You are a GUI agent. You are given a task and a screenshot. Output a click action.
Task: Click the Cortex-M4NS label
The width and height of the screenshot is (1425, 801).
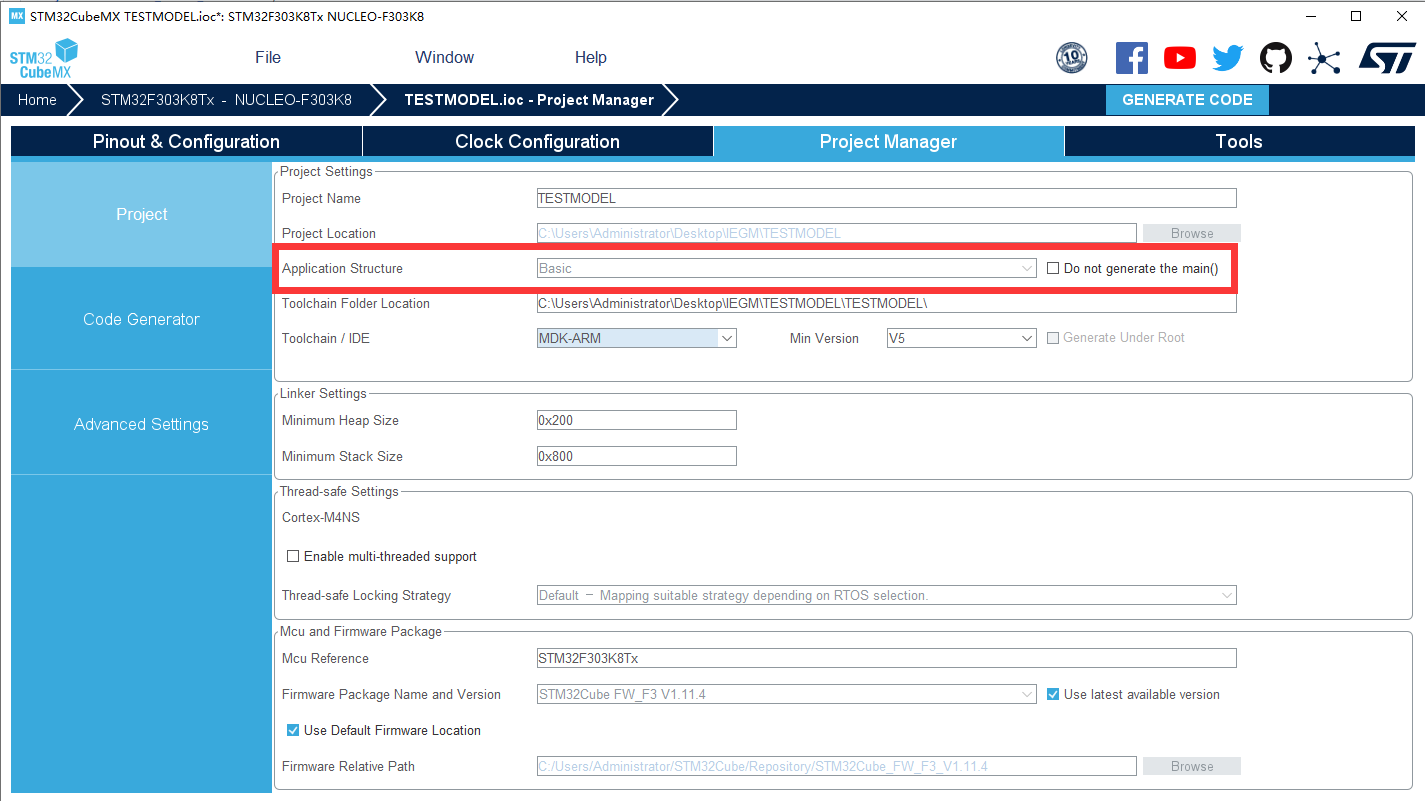[321, 518]
